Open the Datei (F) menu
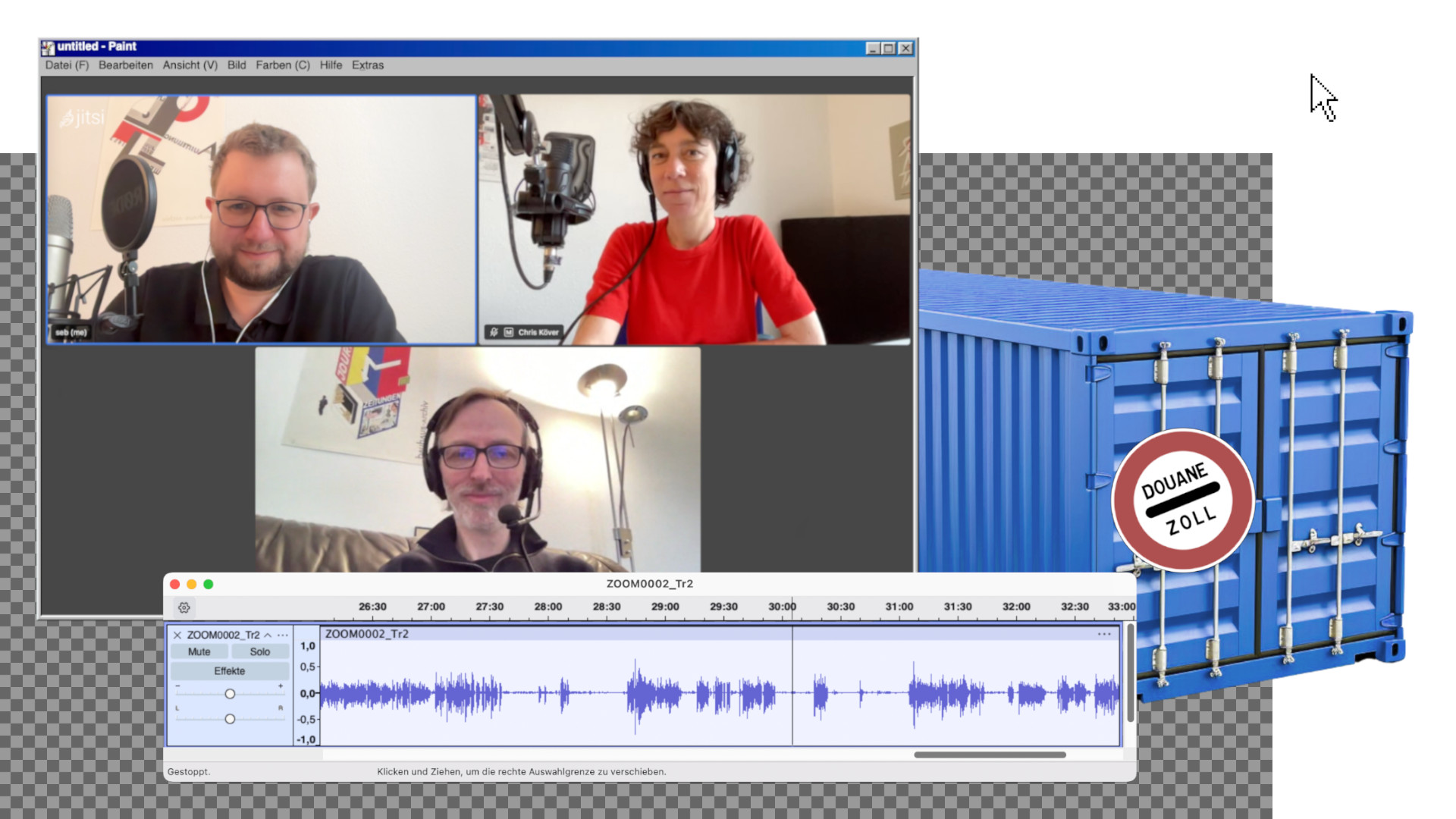This screenshot has height=819, width=1456. [67, 65]
